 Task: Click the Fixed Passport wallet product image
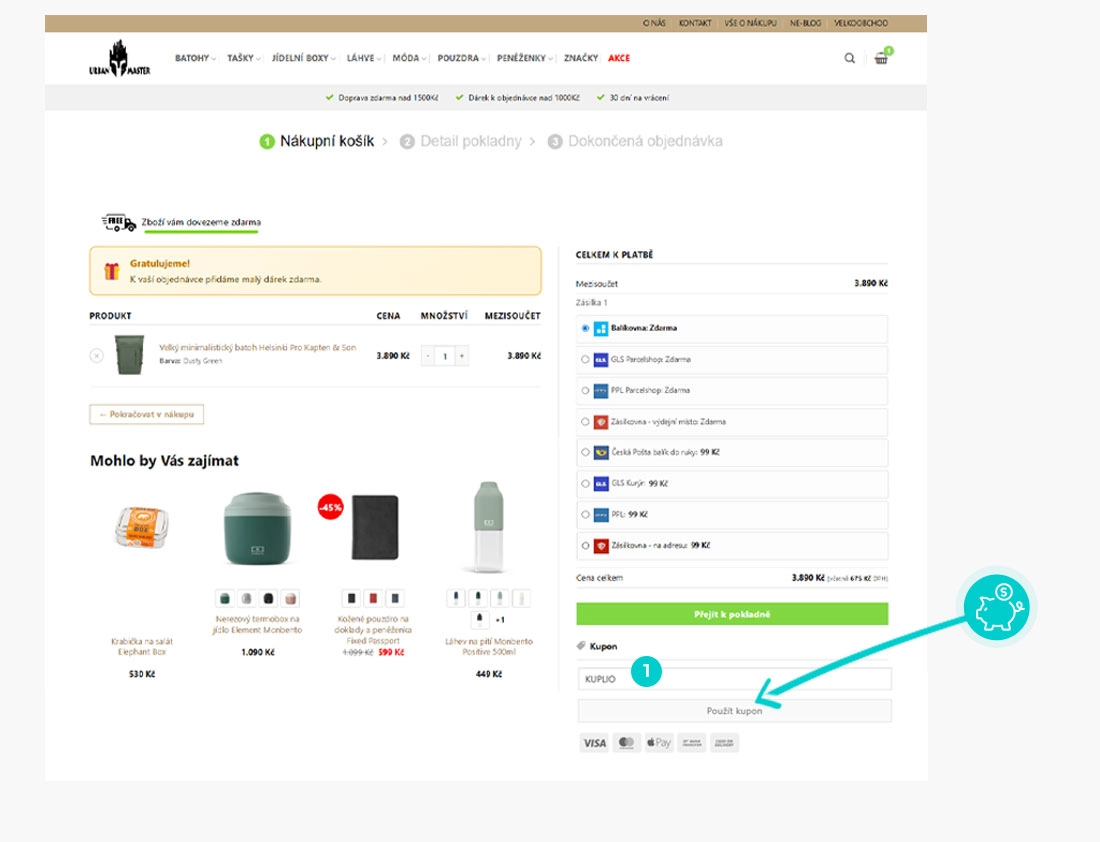pos(375,527)
